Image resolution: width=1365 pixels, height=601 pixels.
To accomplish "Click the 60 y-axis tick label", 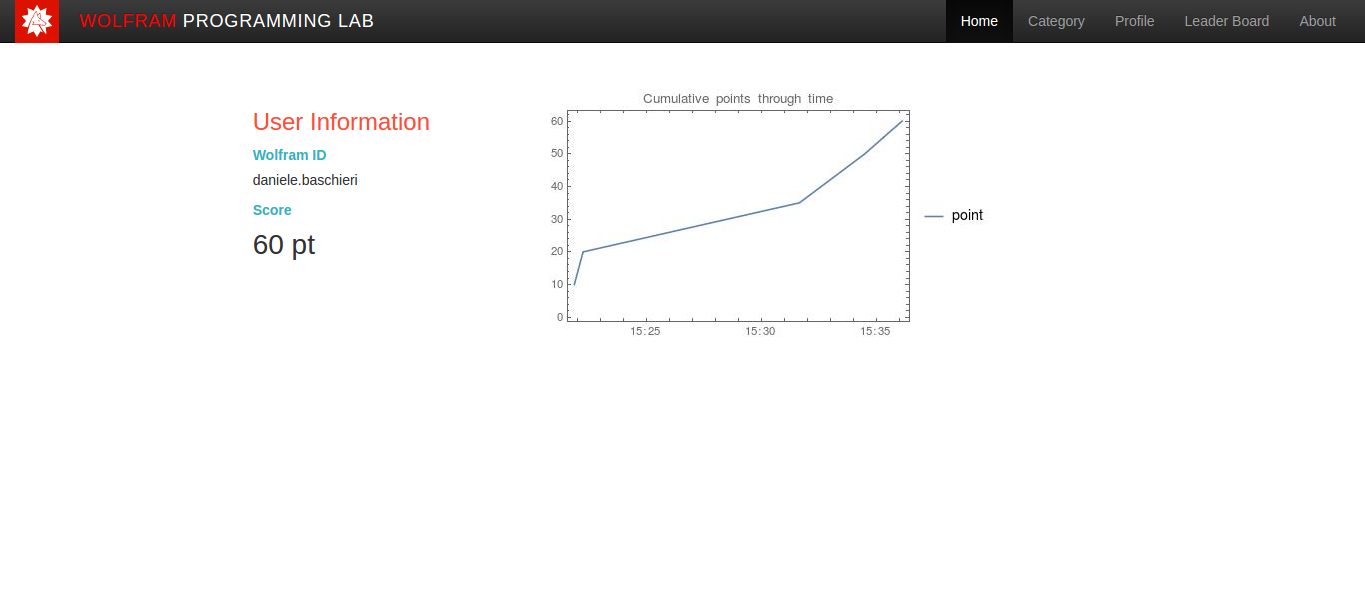I will click(557, 121).
